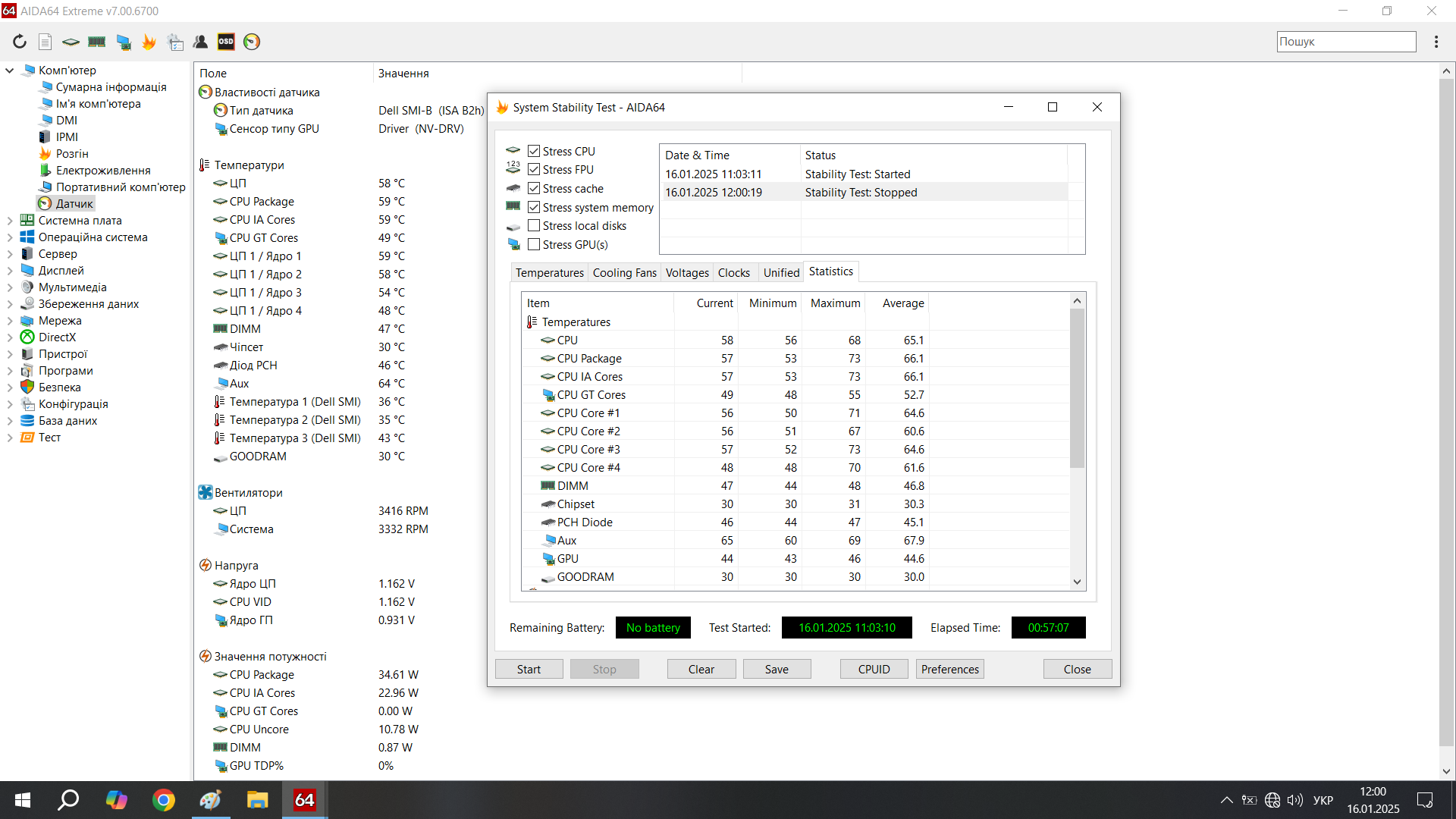Open the gear checklist toolbar icon
Screen dimensions: 1456x819
click(175, 42)
